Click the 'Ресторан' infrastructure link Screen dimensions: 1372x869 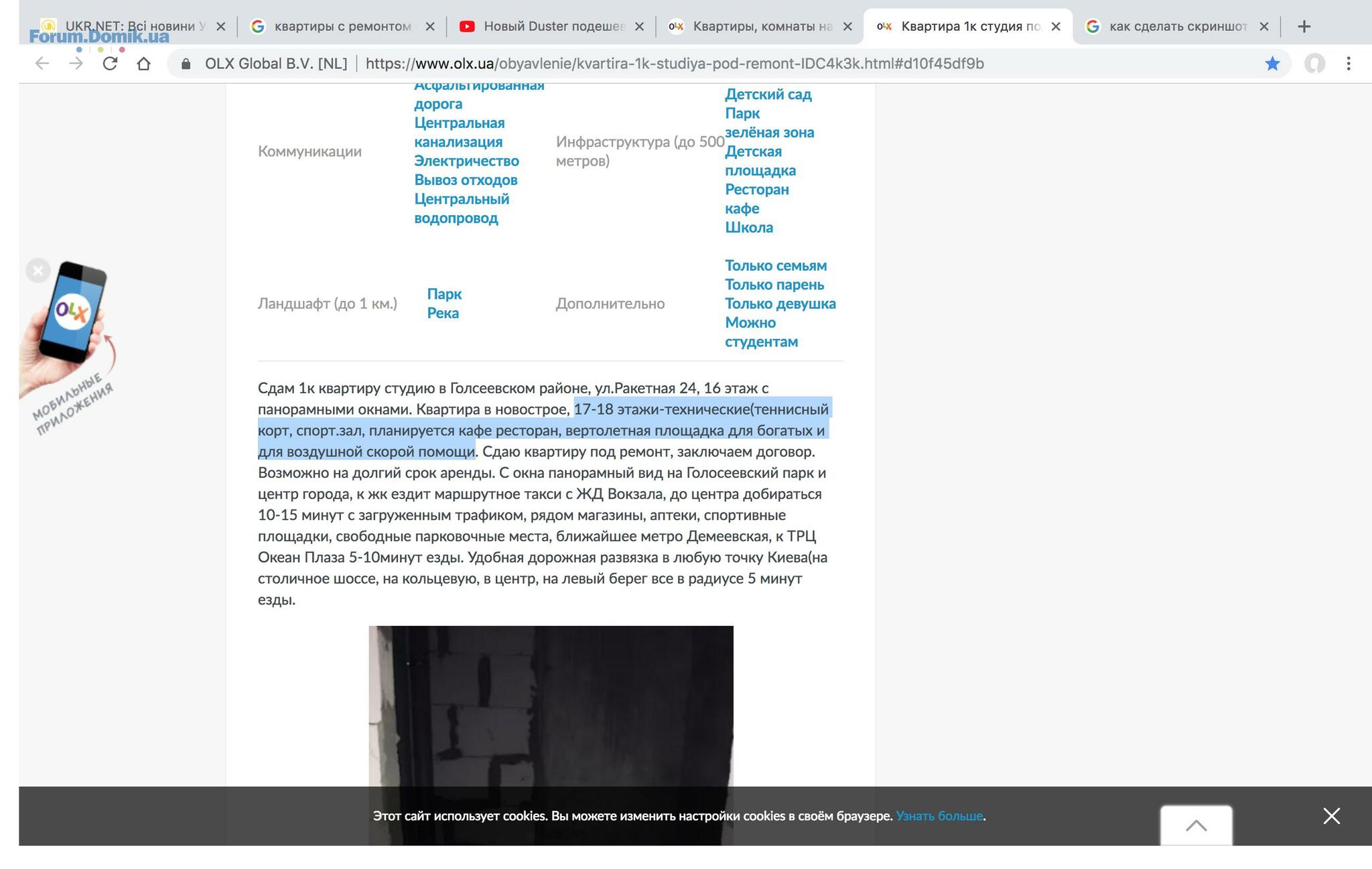pyautogui.click(x=757, y=190)
